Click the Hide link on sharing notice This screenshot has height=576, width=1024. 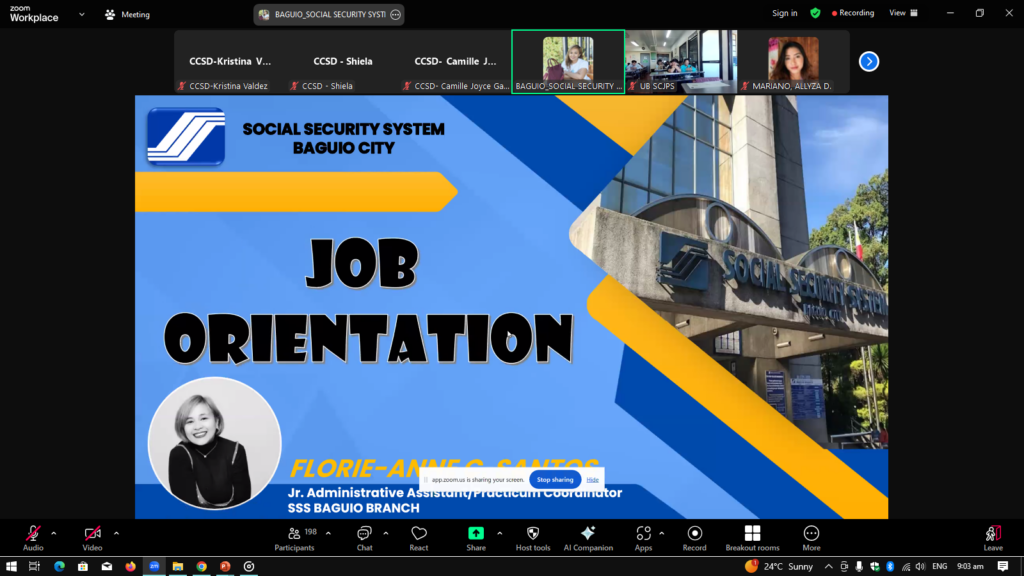(x=592, y=479)
